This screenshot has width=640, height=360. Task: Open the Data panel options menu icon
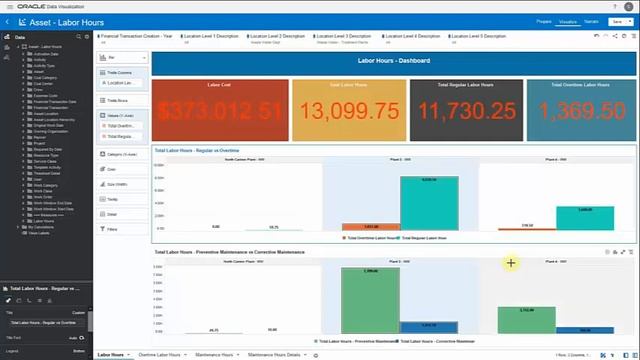87,37
